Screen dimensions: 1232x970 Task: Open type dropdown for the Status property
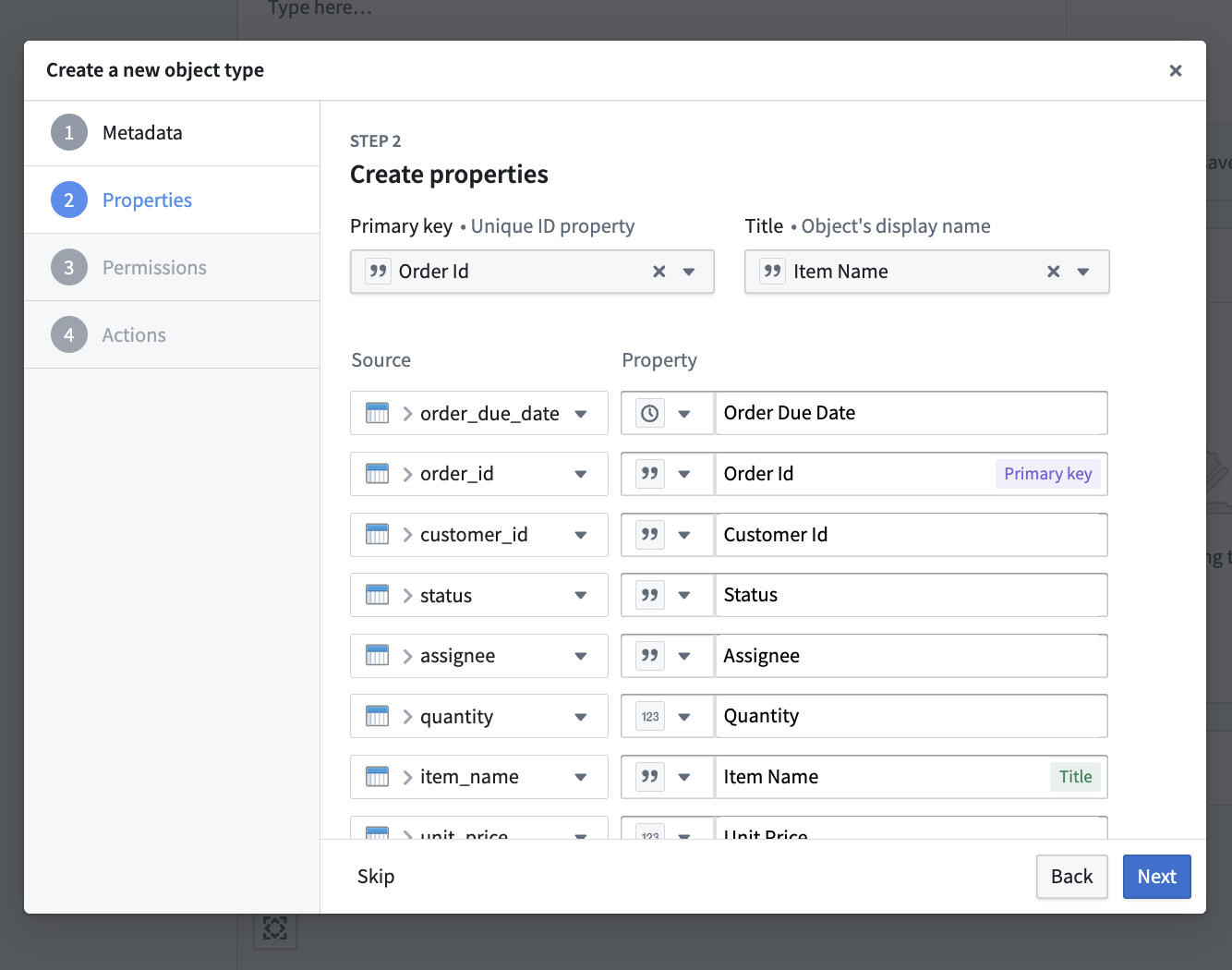click(684, 595)
